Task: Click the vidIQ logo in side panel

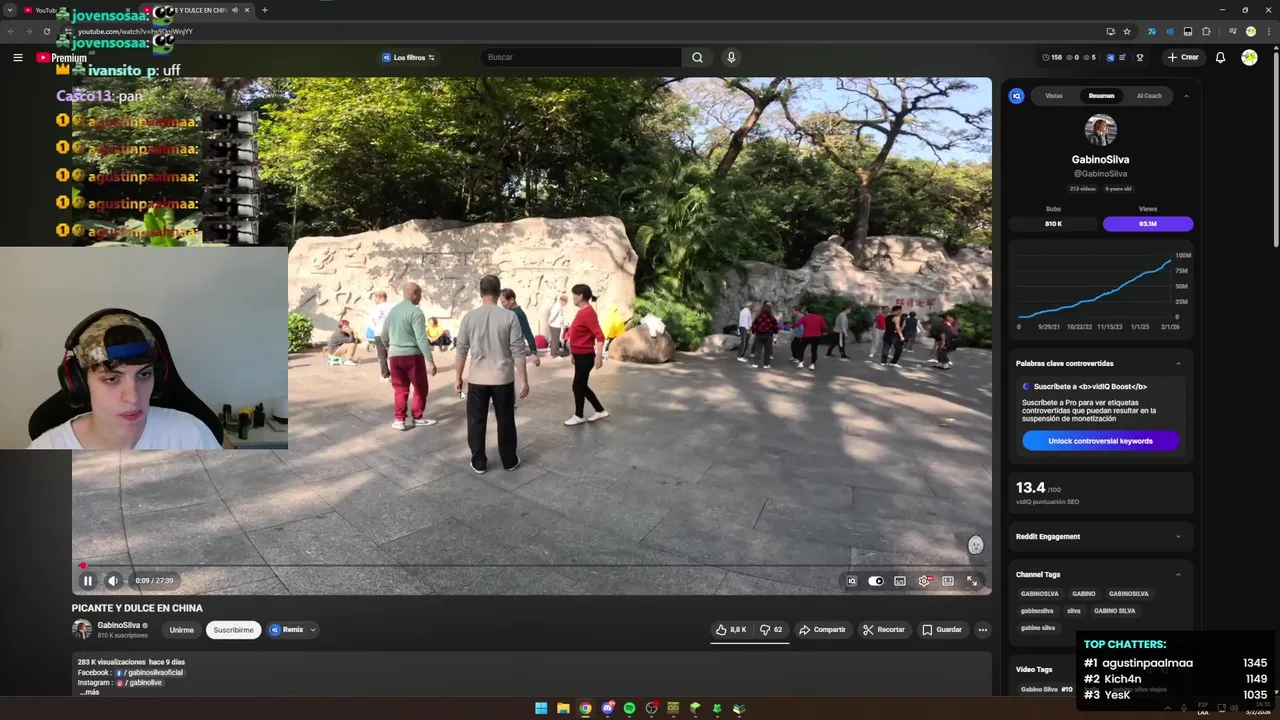Action: (x=1017, y=96)
